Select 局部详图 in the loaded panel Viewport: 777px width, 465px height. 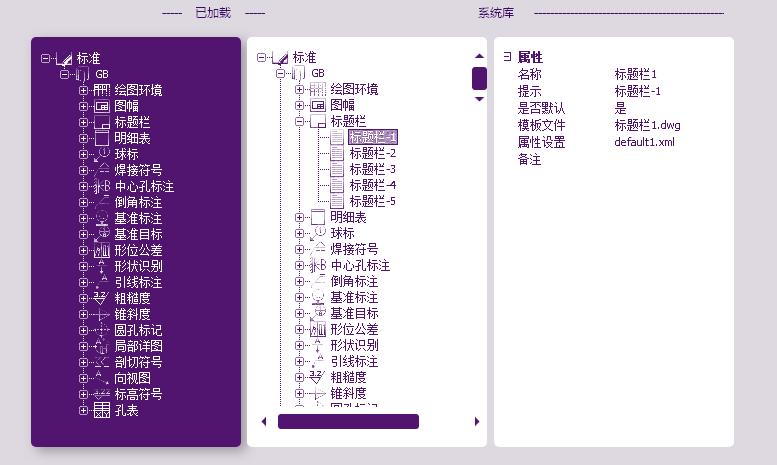coord(138,346)
